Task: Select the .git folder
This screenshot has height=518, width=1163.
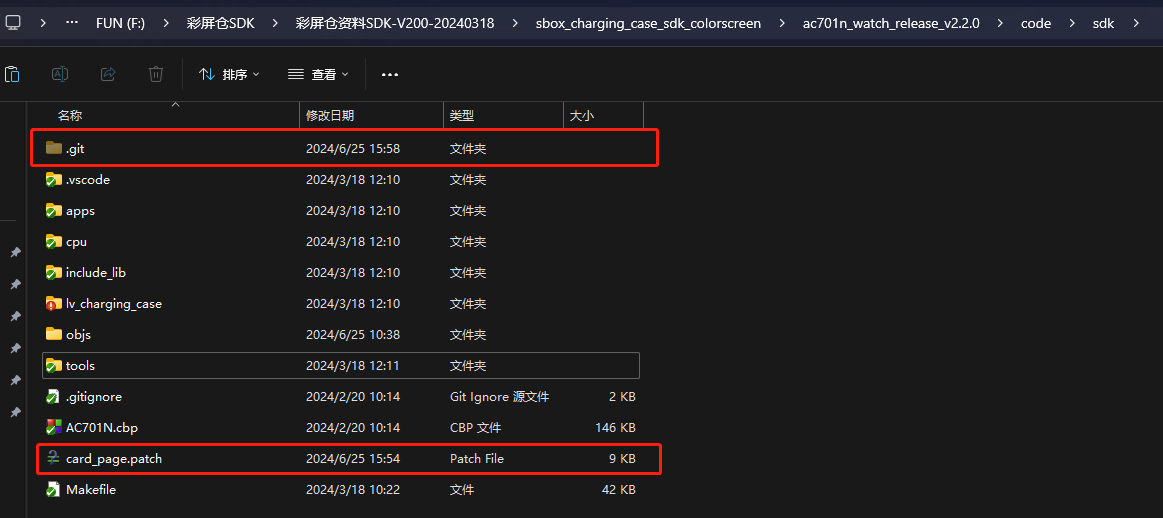Action: (344, 148)
